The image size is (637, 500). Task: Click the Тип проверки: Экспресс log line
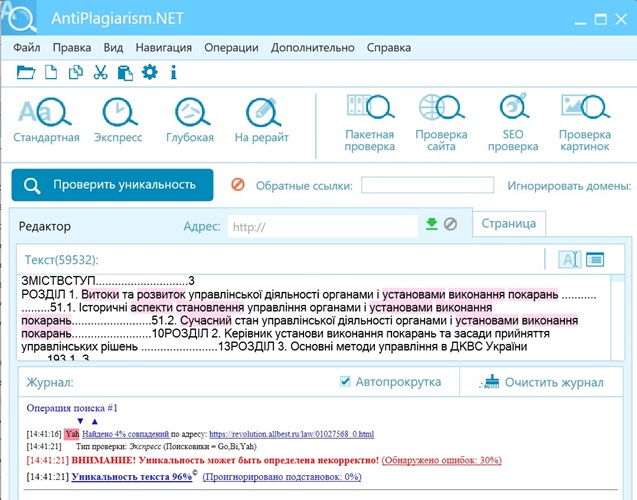point(166,446)
